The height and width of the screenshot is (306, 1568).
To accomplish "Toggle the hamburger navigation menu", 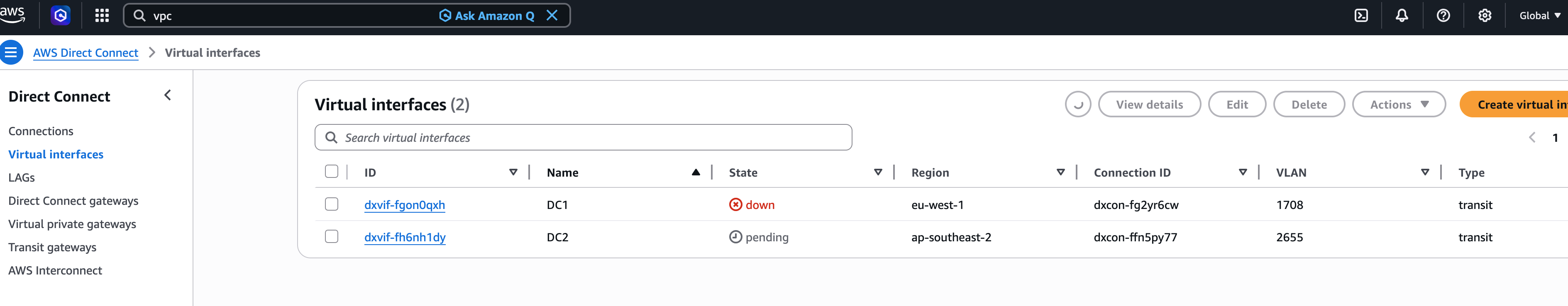I will pos(11,53).
